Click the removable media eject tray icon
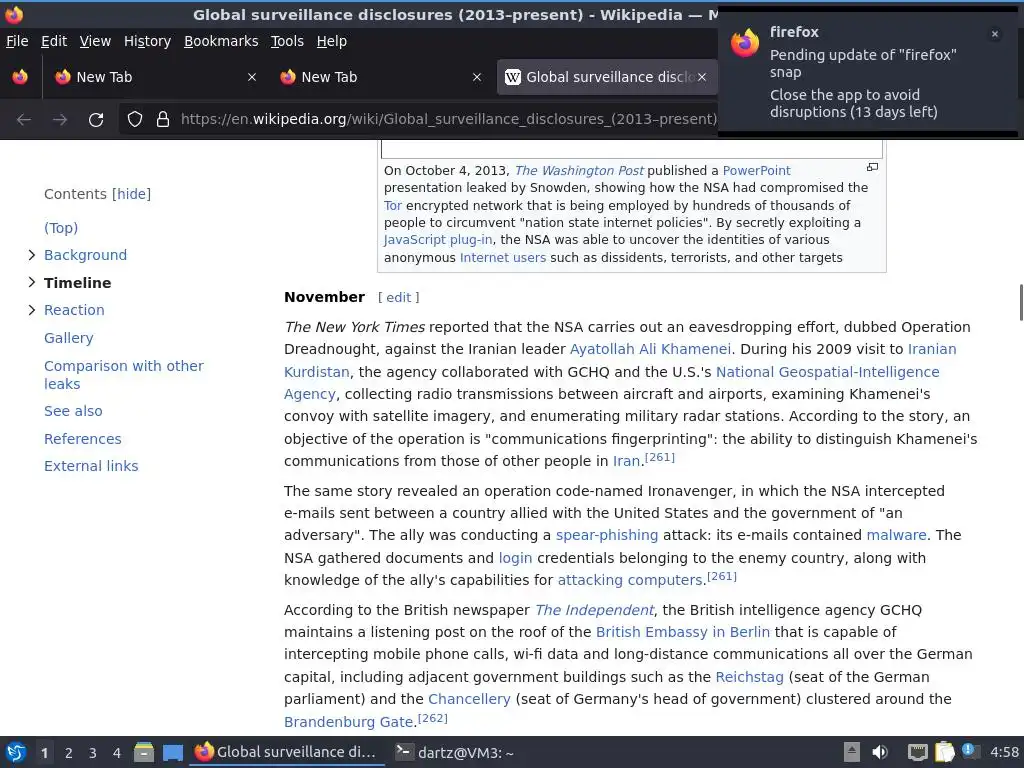Viewport: 1024px width, 768px height. point(852,752)
